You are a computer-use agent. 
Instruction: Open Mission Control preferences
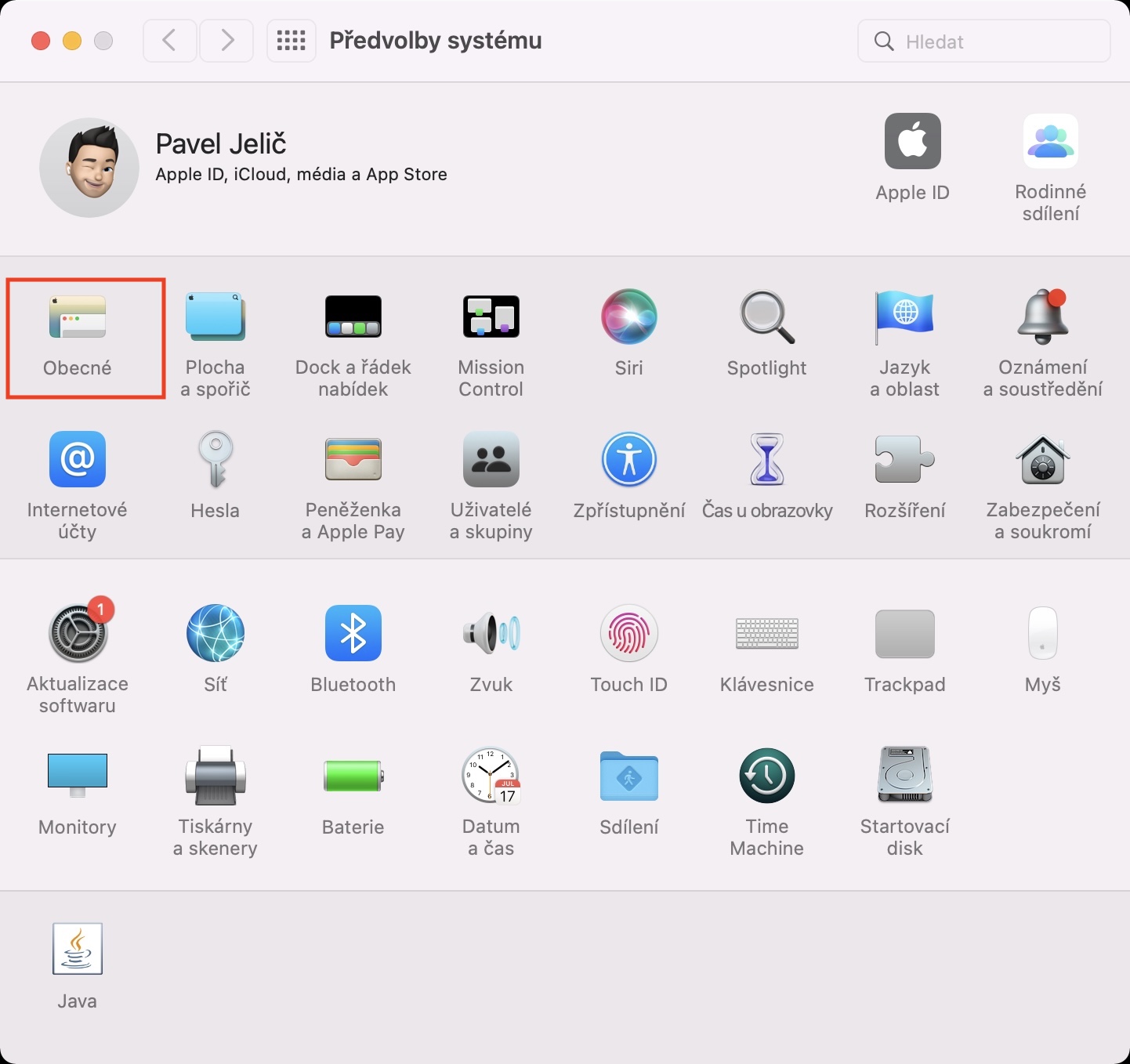tap(491, 317)
